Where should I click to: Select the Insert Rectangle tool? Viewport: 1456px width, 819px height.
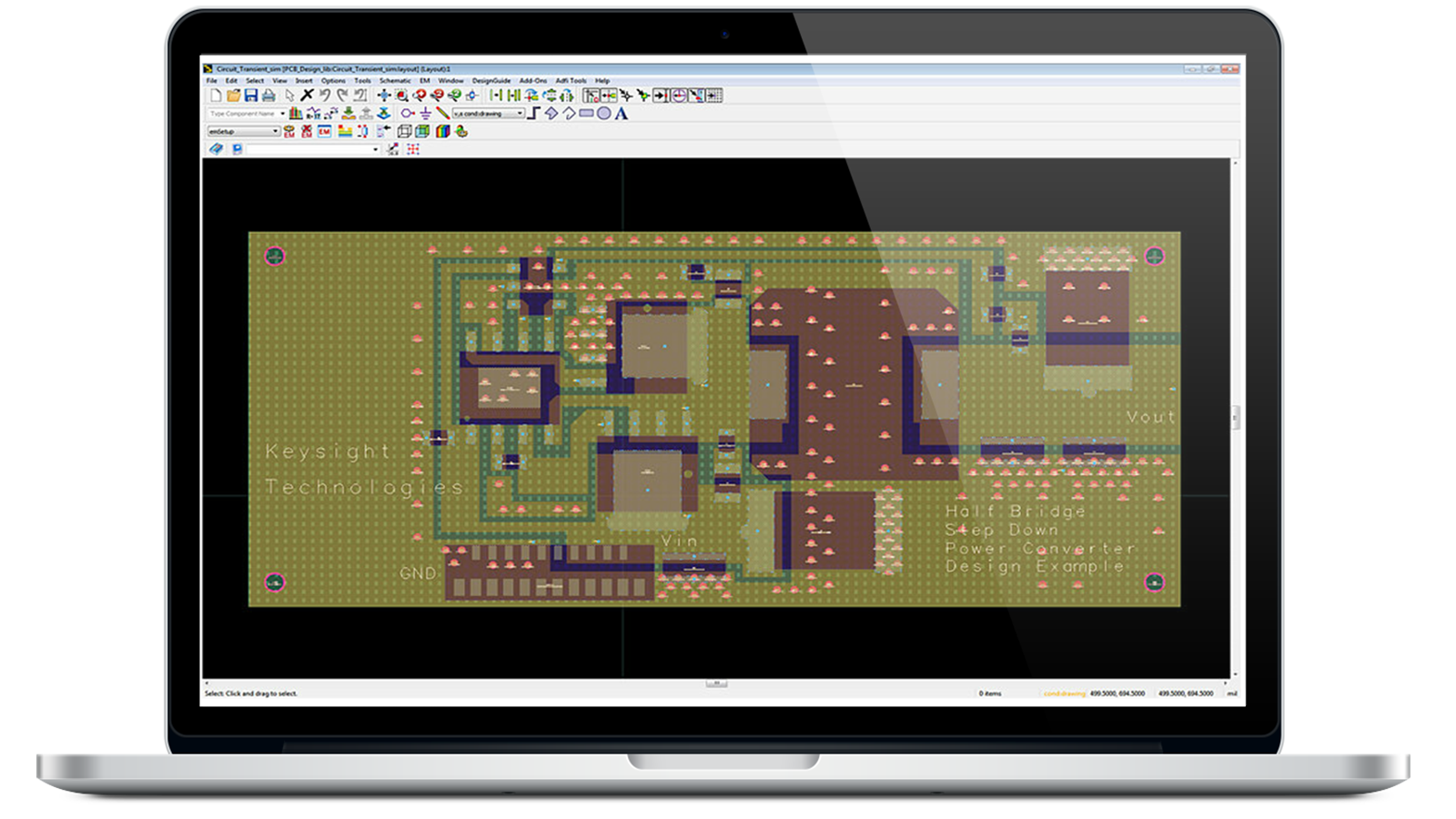586,114
